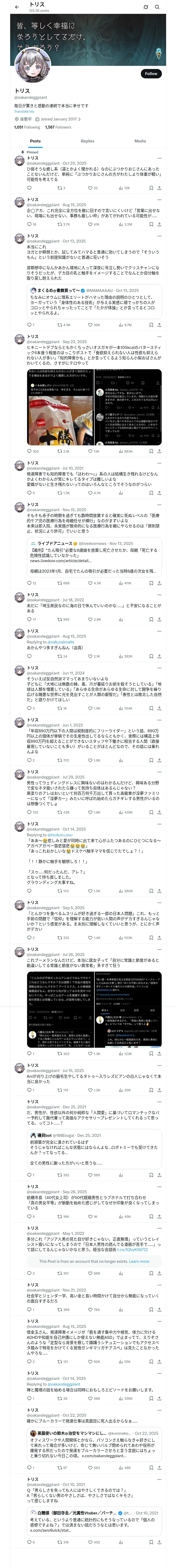Go back using the header back arrow

pos(17,7)
